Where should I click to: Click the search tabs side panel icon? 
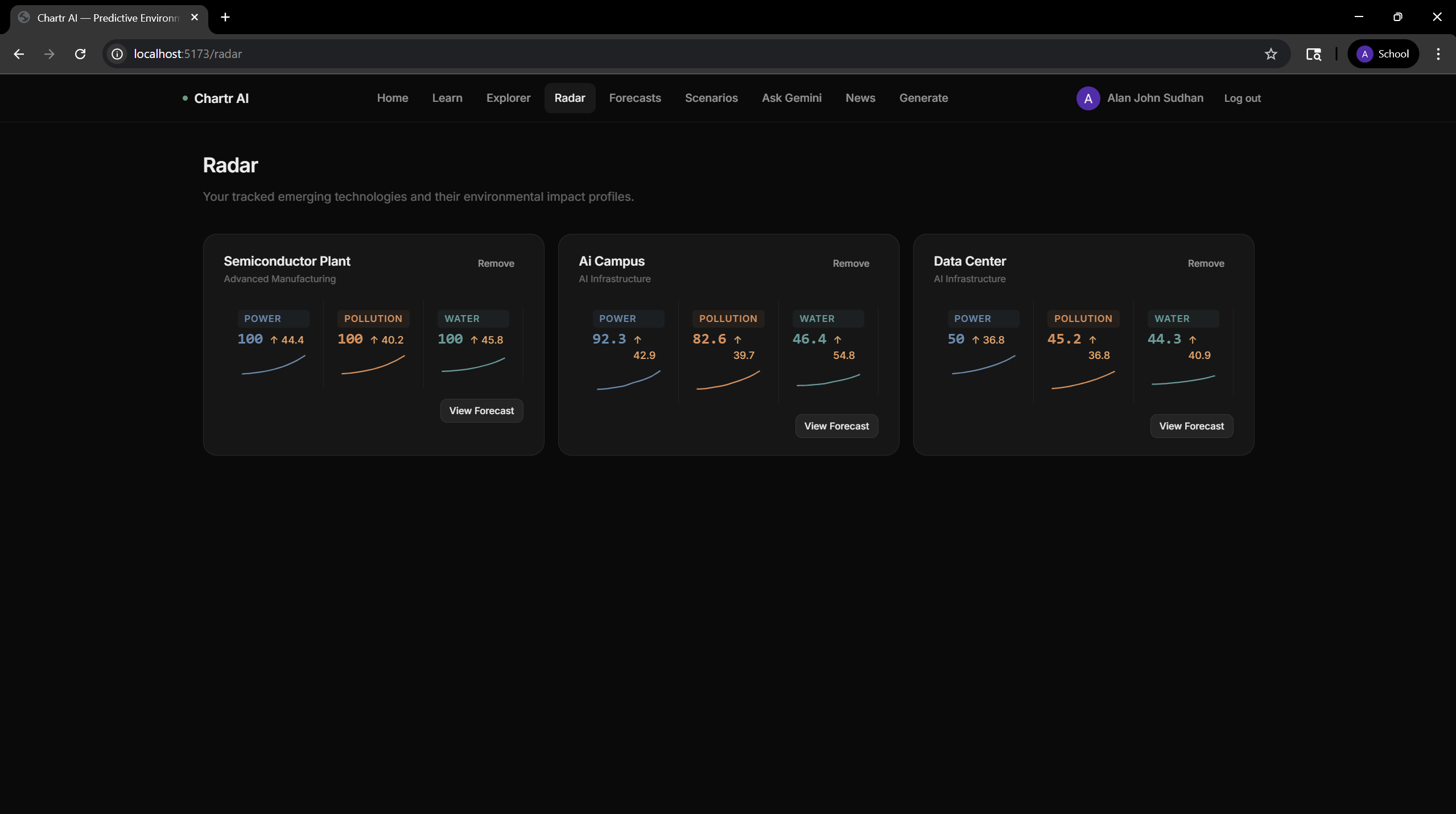1313,54
